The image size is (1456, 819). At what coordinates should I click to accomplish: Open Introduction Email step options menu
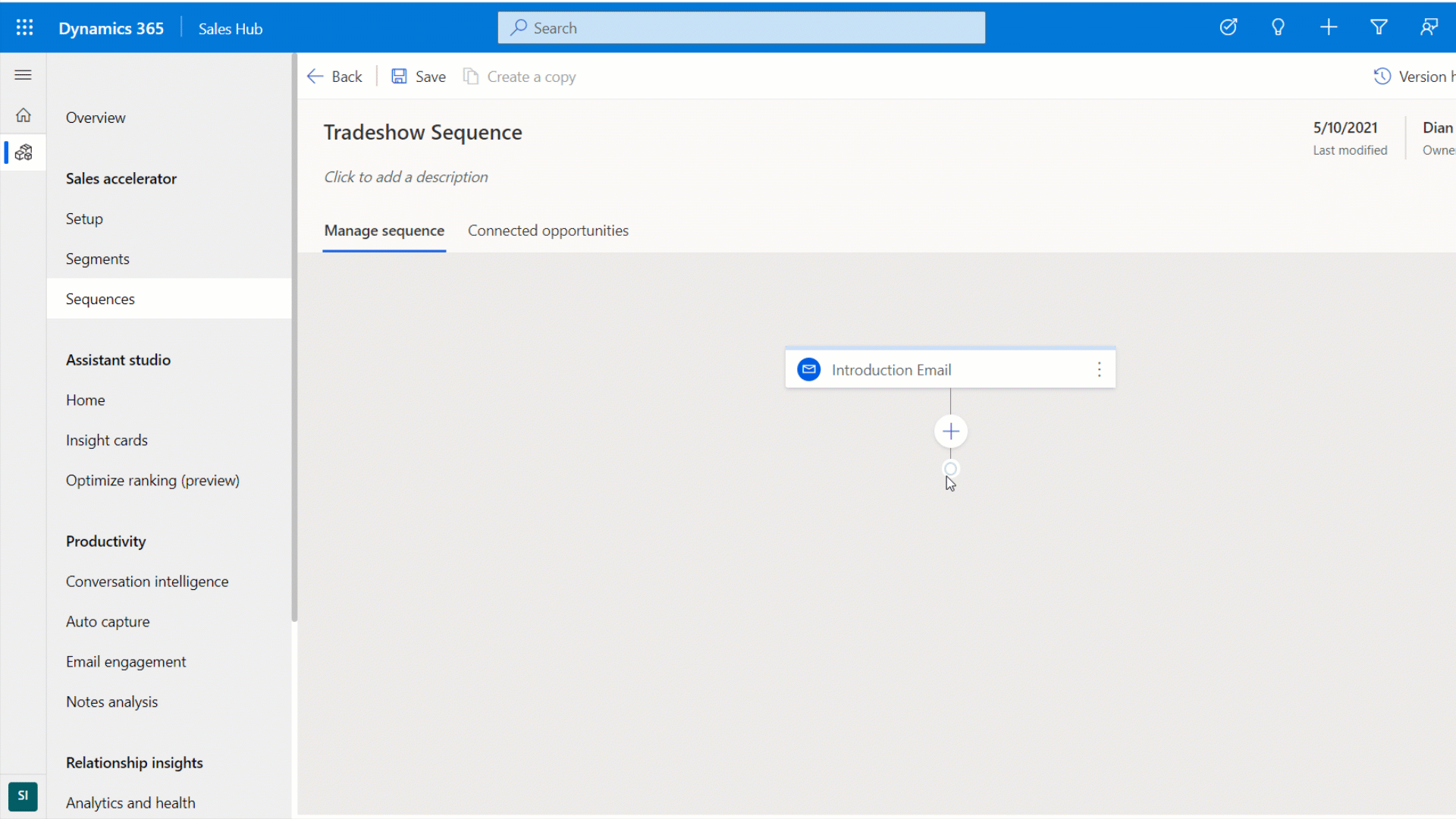[x=1099, y=370]
